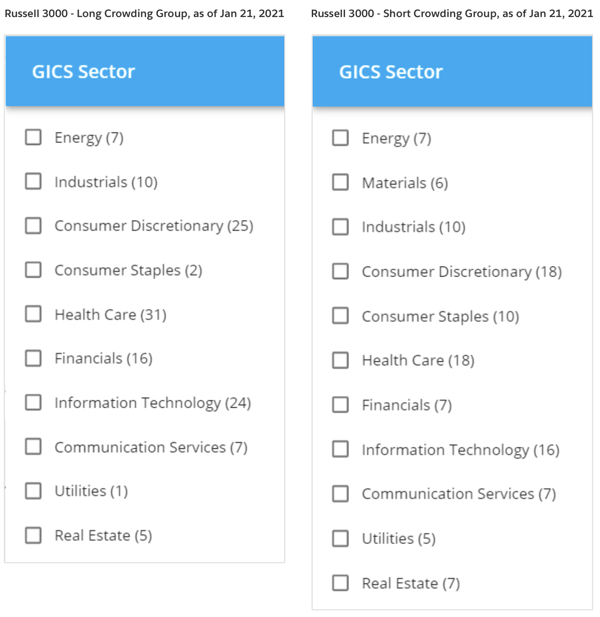Enable Information Technology (16) checkbox
The image size is (600, 617).
pyautogui.click(x=340, y=449)
